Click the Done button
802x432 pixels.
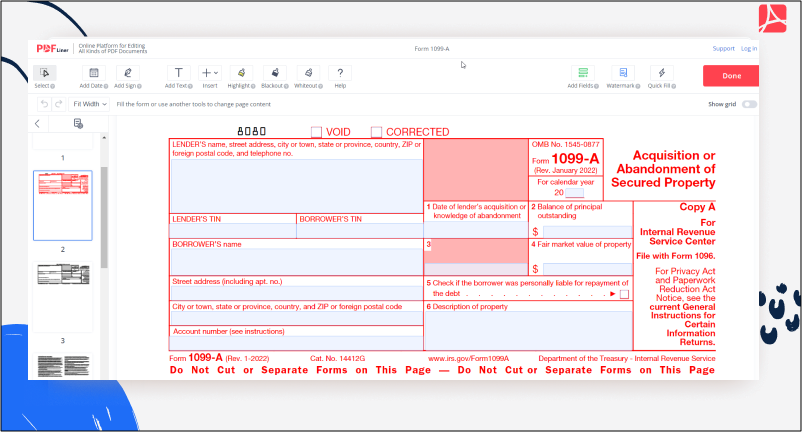click(731, 76)
